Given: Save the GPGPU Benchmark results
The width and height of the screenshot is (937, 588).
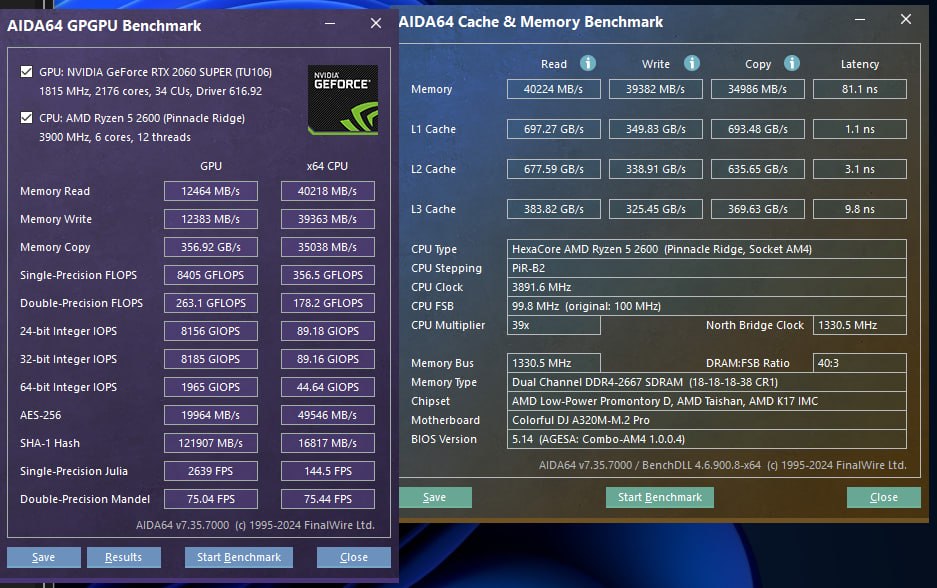Looking at the screenshot, I should (x=44, y=557).
